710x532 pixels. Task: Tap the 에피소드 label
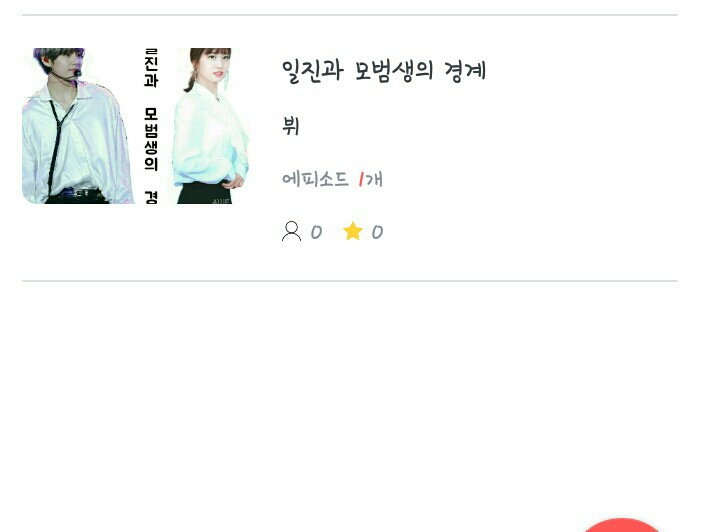point(315,179)
